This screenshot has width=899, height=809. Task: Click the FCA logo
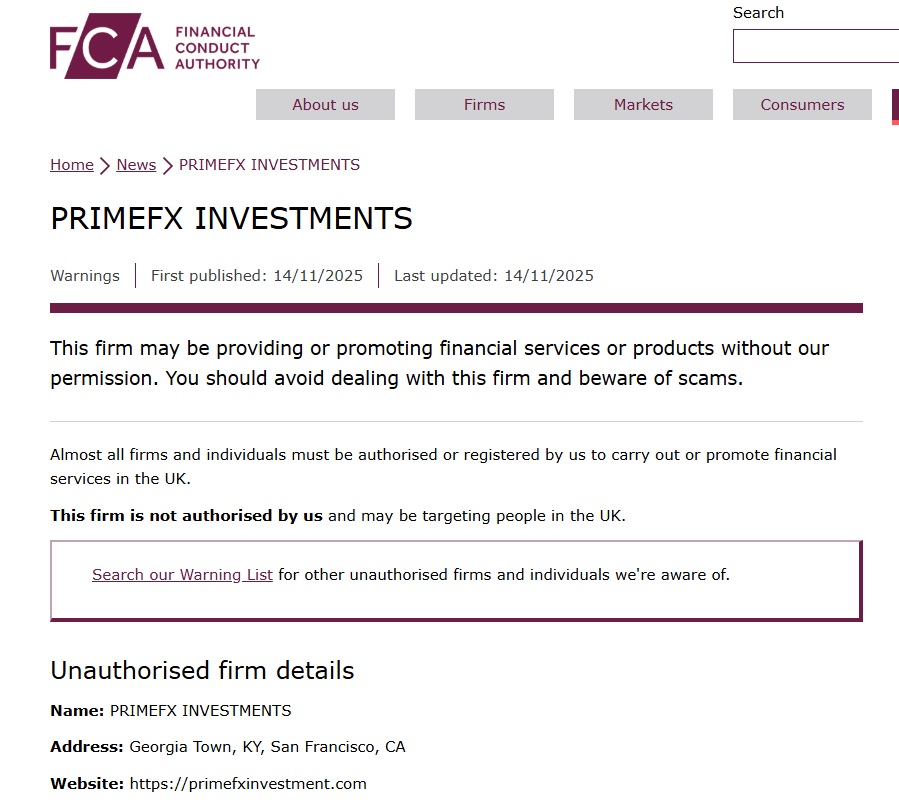154,46
